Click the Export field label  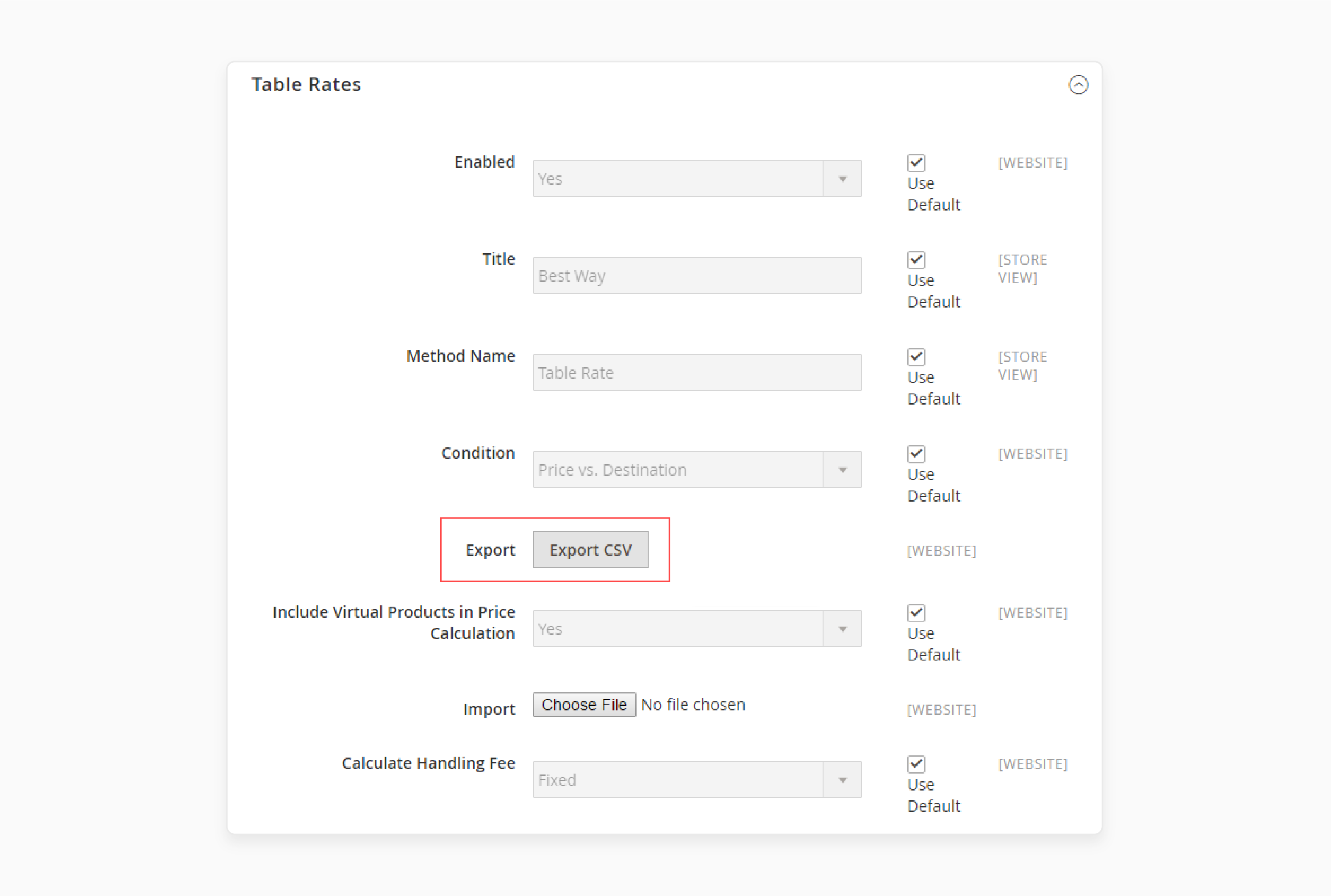(491, 550)
